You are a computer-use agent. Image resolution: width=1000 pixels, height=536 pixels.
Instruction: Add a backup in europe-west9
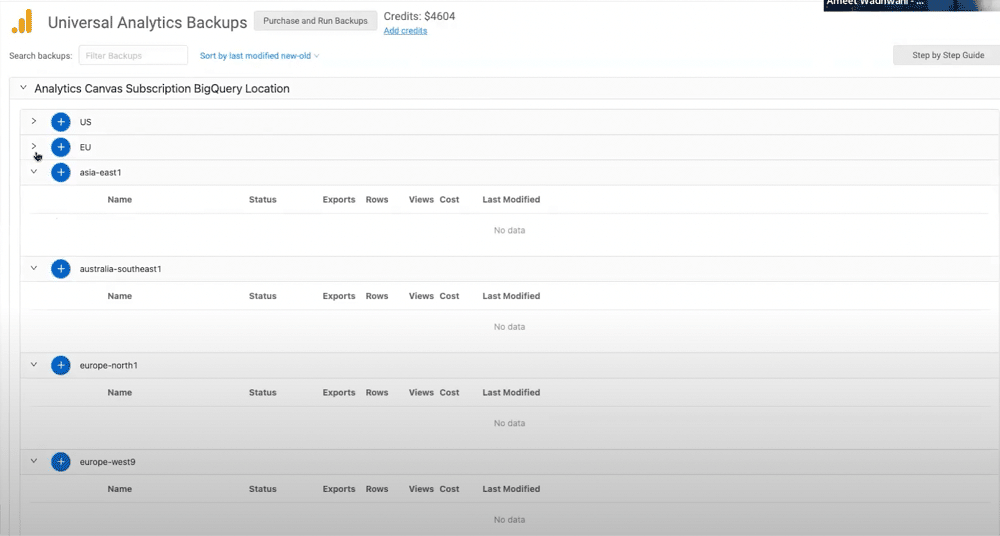point(61,462)
